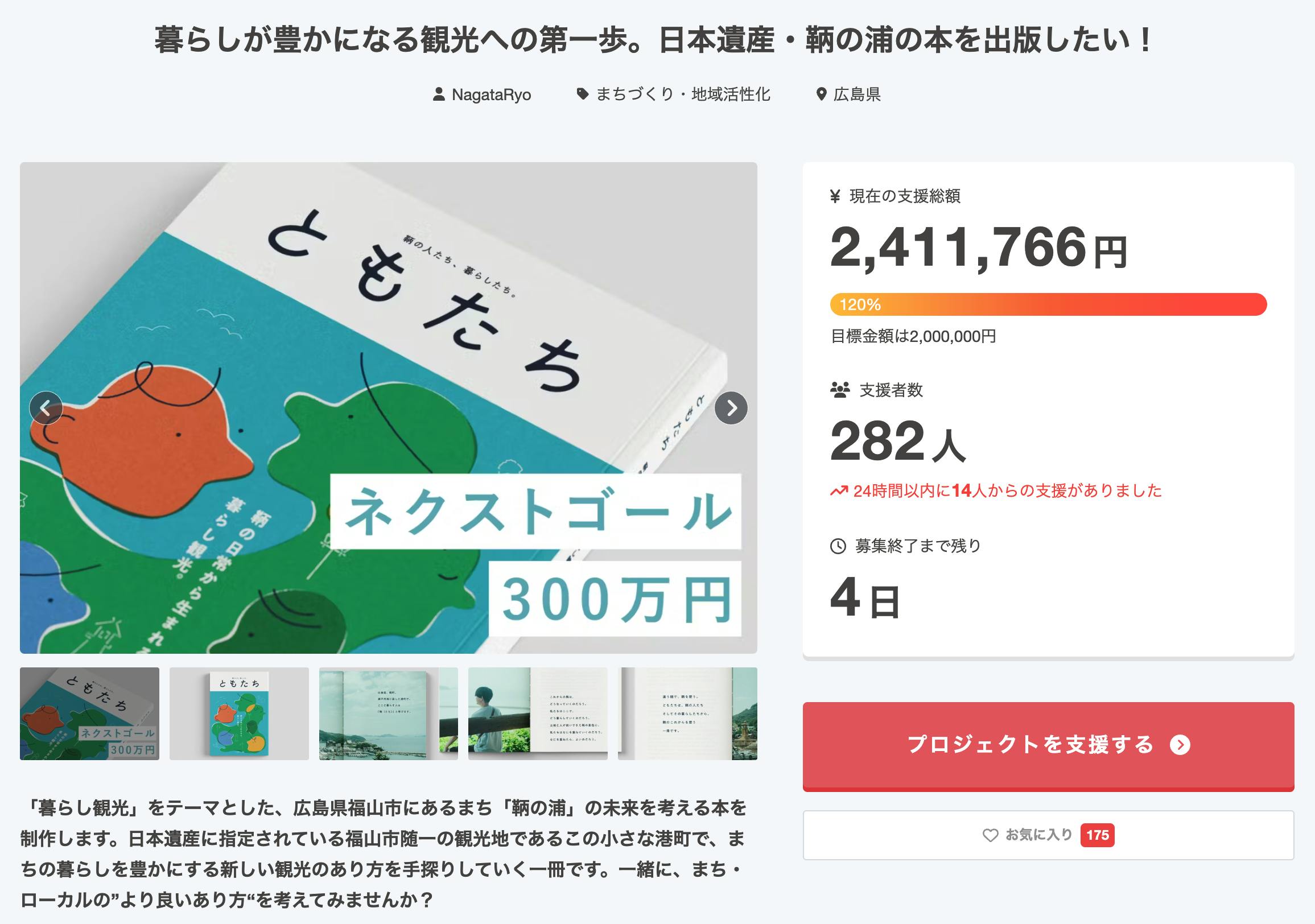The image size is (1315, 924).
Task: Click the heart icon in お気に入り button
Action: tap(990, 835)
